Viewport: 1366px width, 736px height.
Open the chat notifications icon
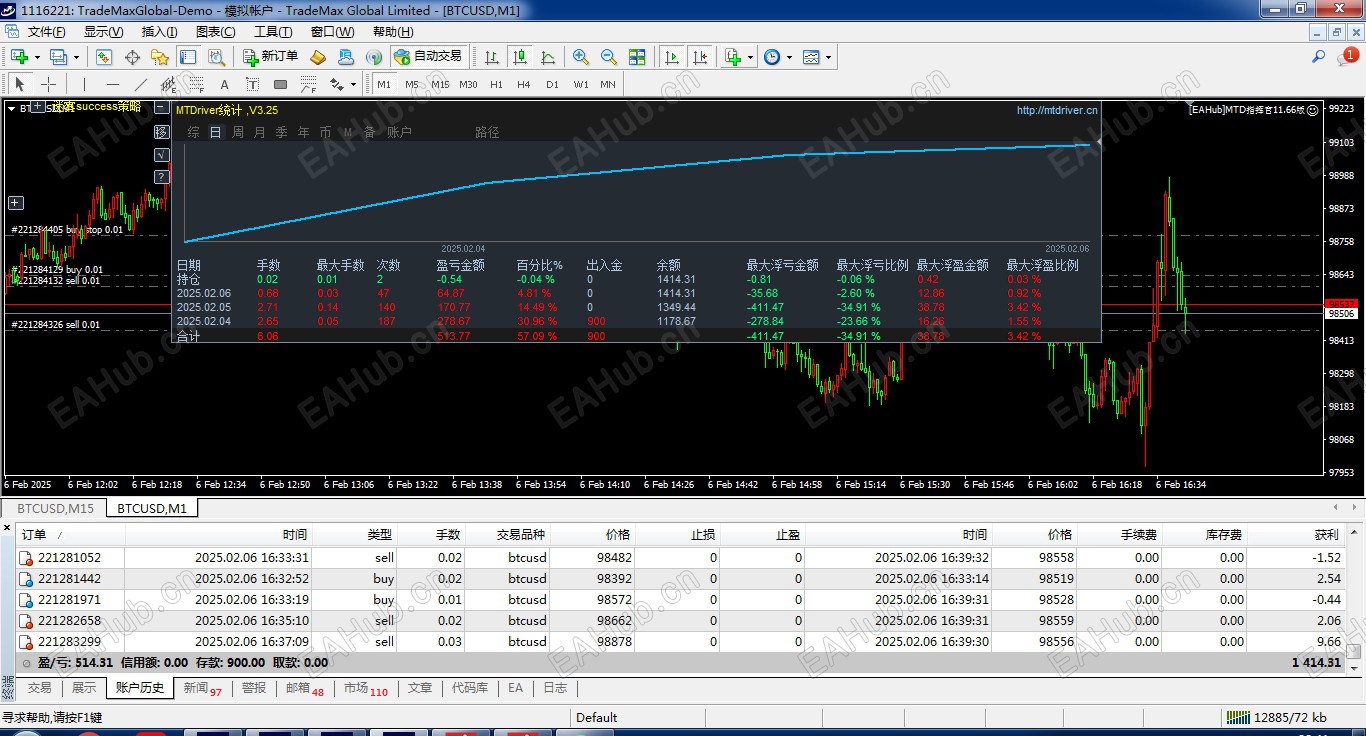point(1346,57)
